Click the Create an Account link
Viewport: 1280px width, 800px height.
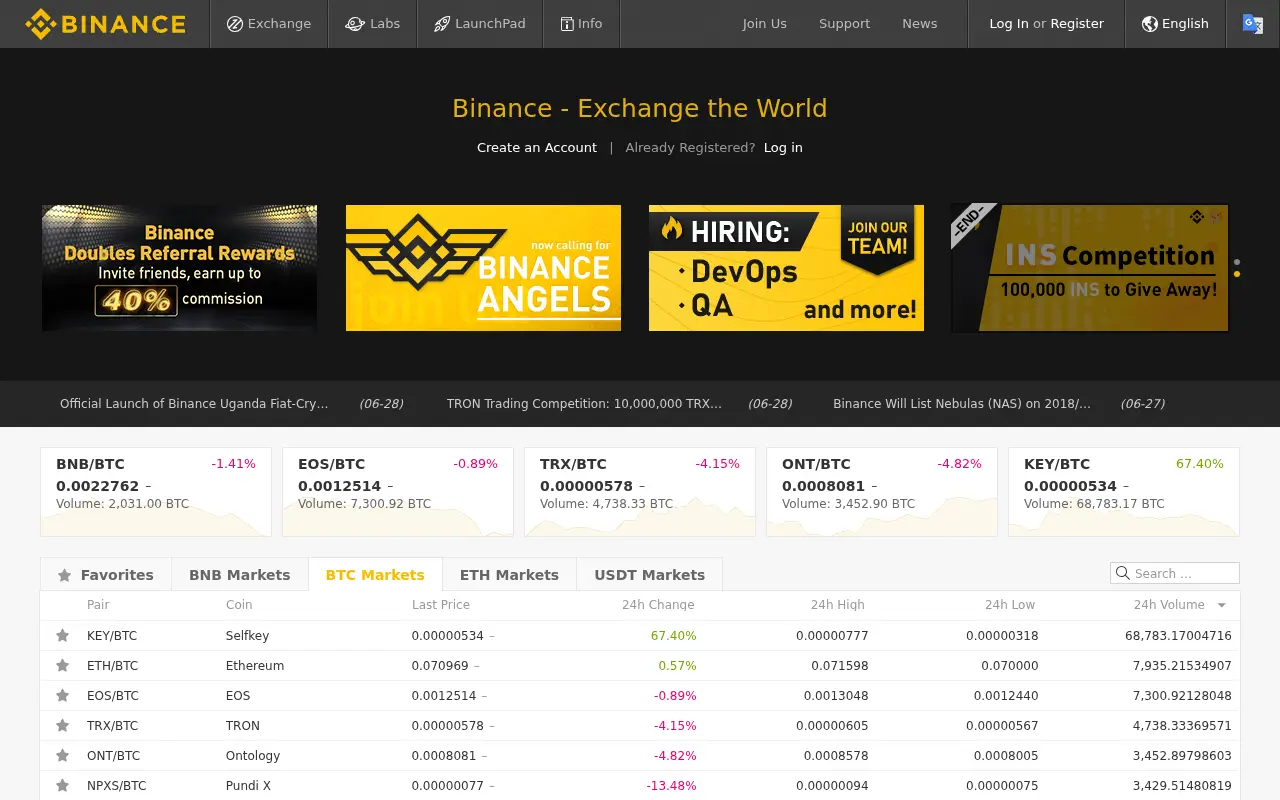(537, 148)
